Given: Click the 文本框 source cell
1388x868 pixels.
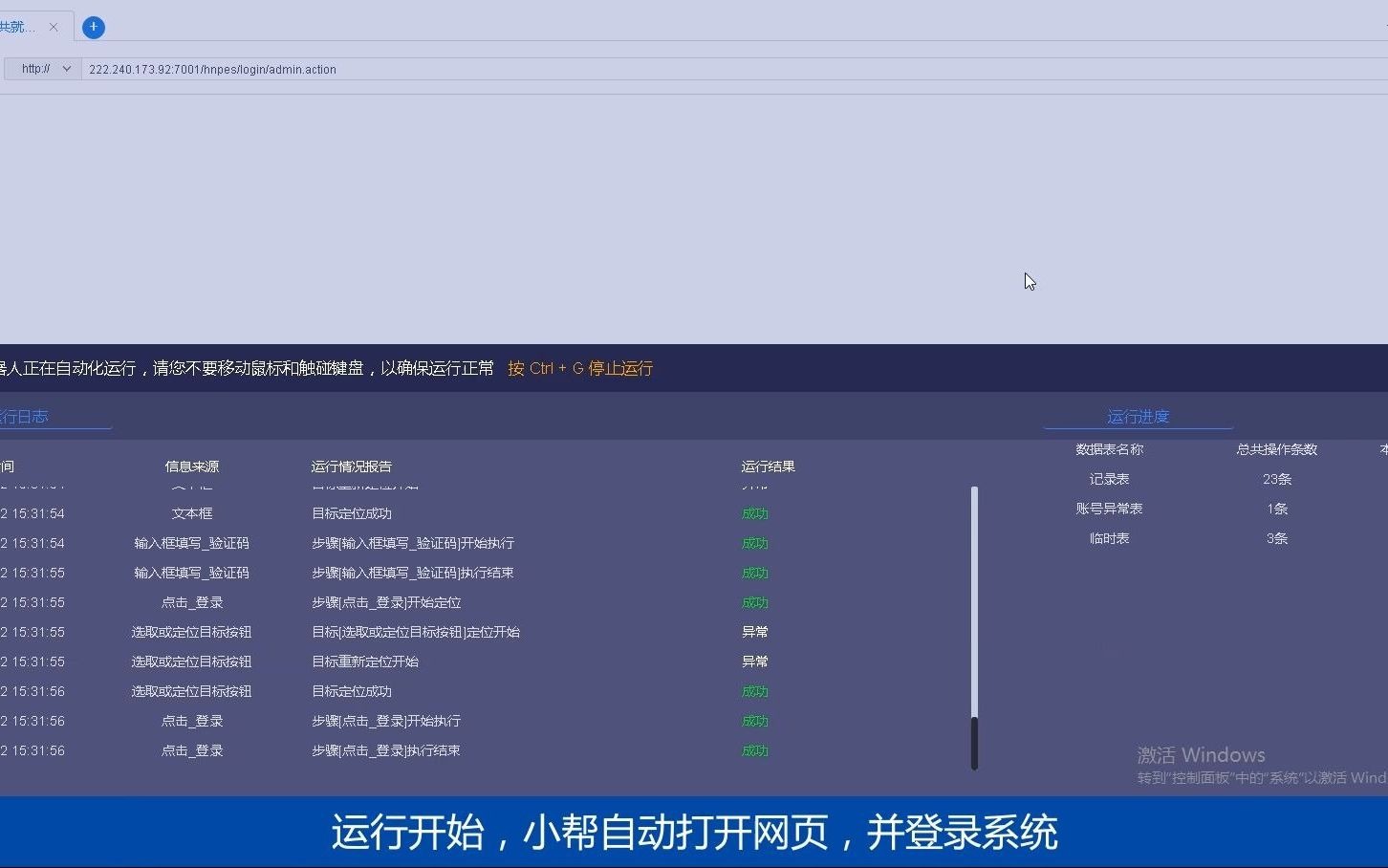Looking at the screenshot, I should coord(192,513).
